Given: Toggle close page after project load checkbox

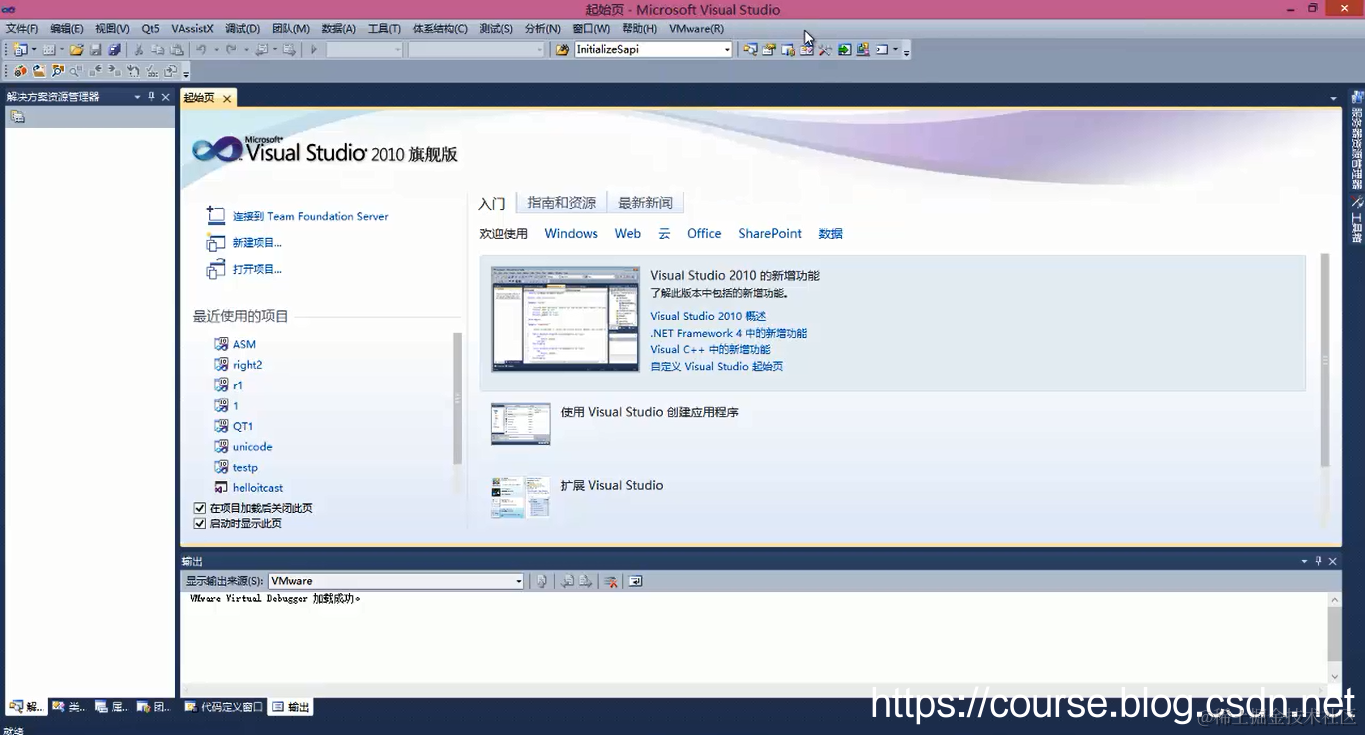Looking at the screenshot, I should pos(199,508).
